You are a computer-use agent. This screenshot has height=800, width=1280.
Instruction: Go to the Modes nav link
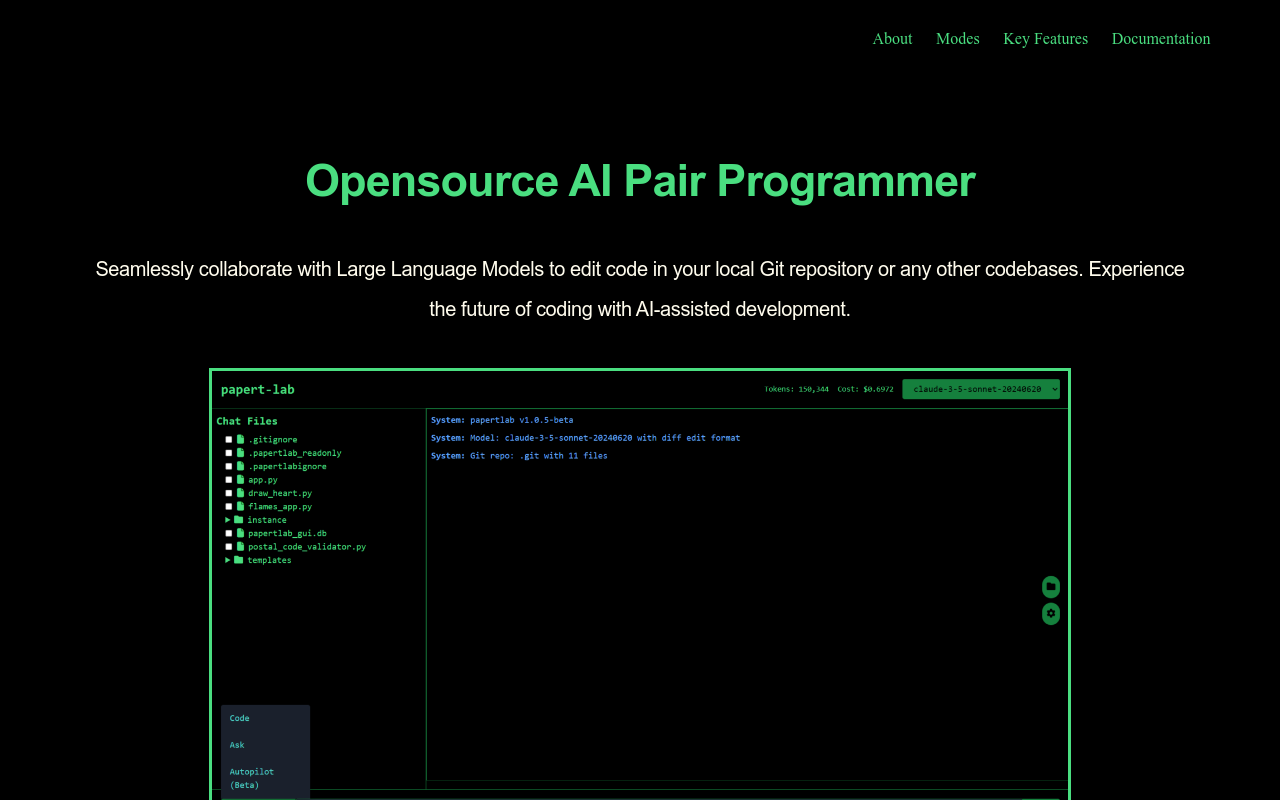(958, 38)
